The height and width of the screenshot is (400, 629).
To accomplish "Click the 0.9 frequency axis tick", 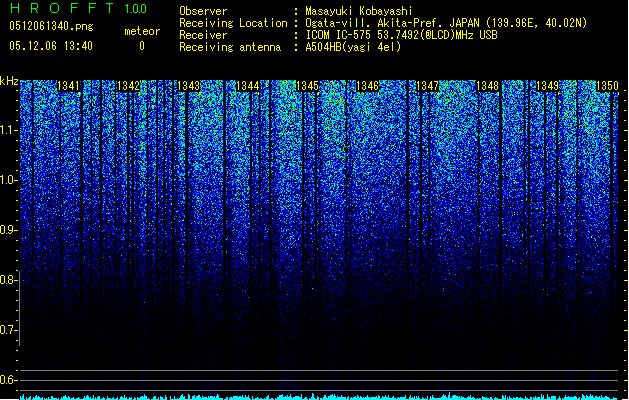I will tap(8, 230).
